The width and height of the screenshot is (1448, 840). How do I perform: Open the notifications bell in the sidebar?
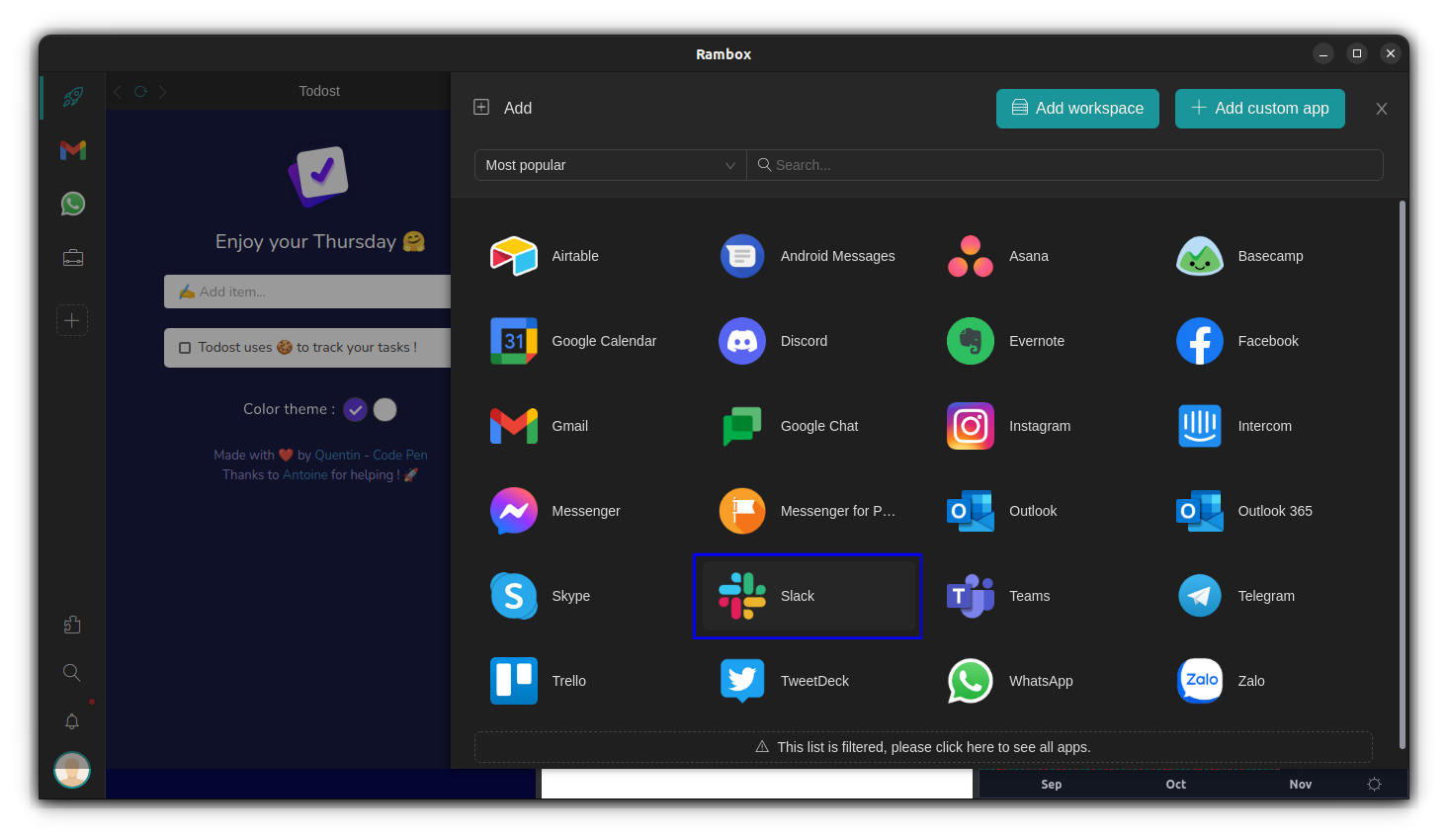(x=71, y=721)
